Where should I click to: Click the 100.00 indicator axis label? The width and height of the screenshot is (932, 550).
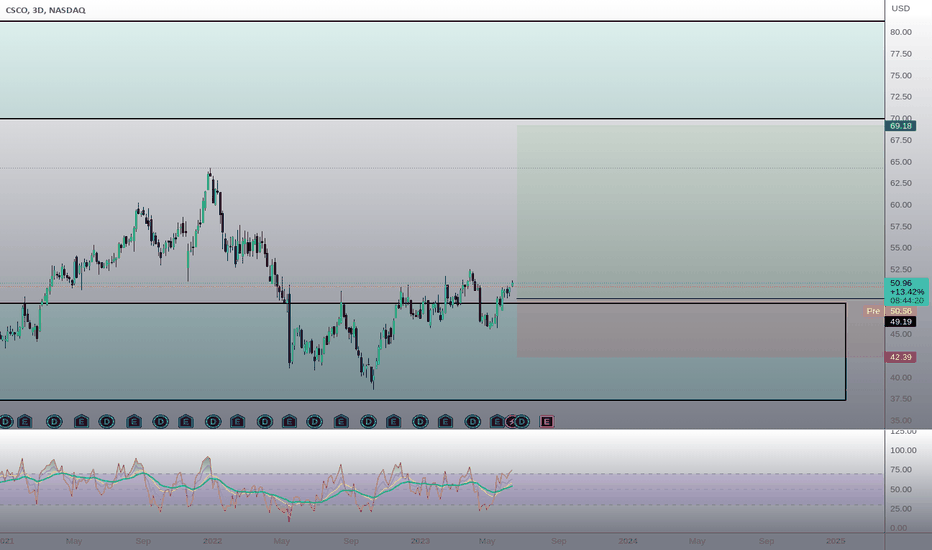click(903, 450)
